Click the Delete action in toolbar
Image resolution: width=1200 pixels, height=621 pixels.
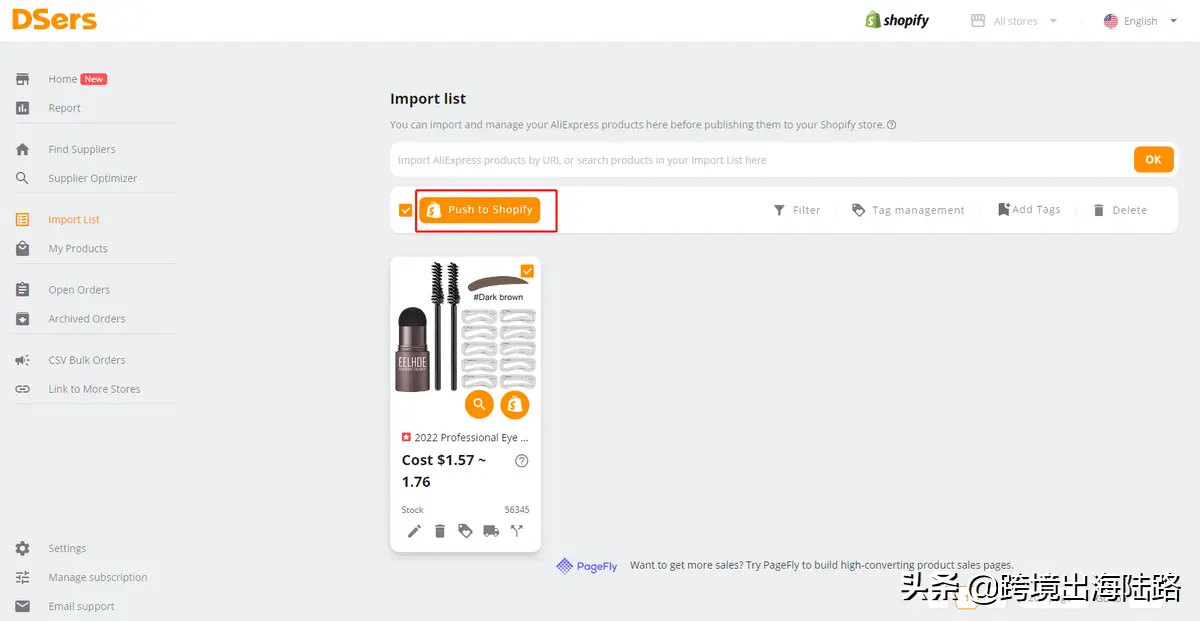[1119, 210]
